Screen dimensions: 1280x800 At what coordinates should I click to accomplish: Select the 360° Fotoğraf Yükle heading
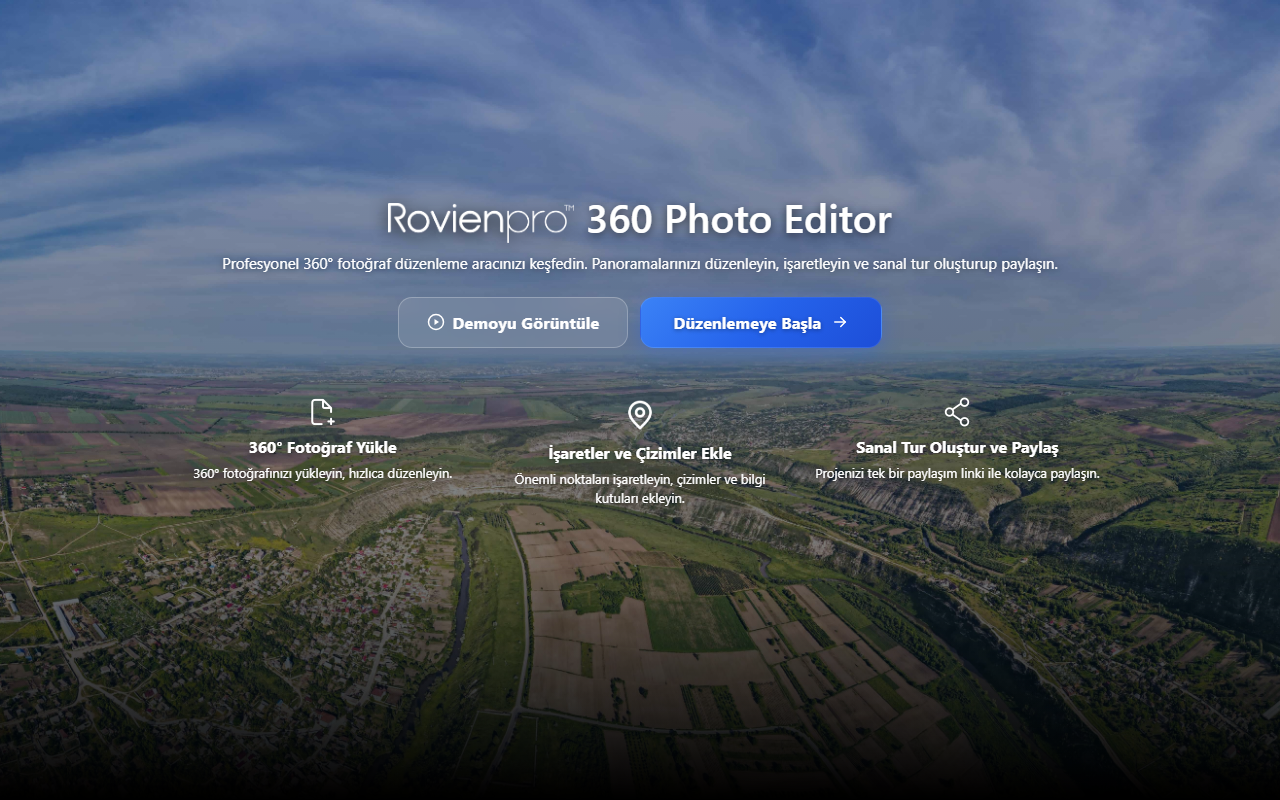[x=323, y=447]
